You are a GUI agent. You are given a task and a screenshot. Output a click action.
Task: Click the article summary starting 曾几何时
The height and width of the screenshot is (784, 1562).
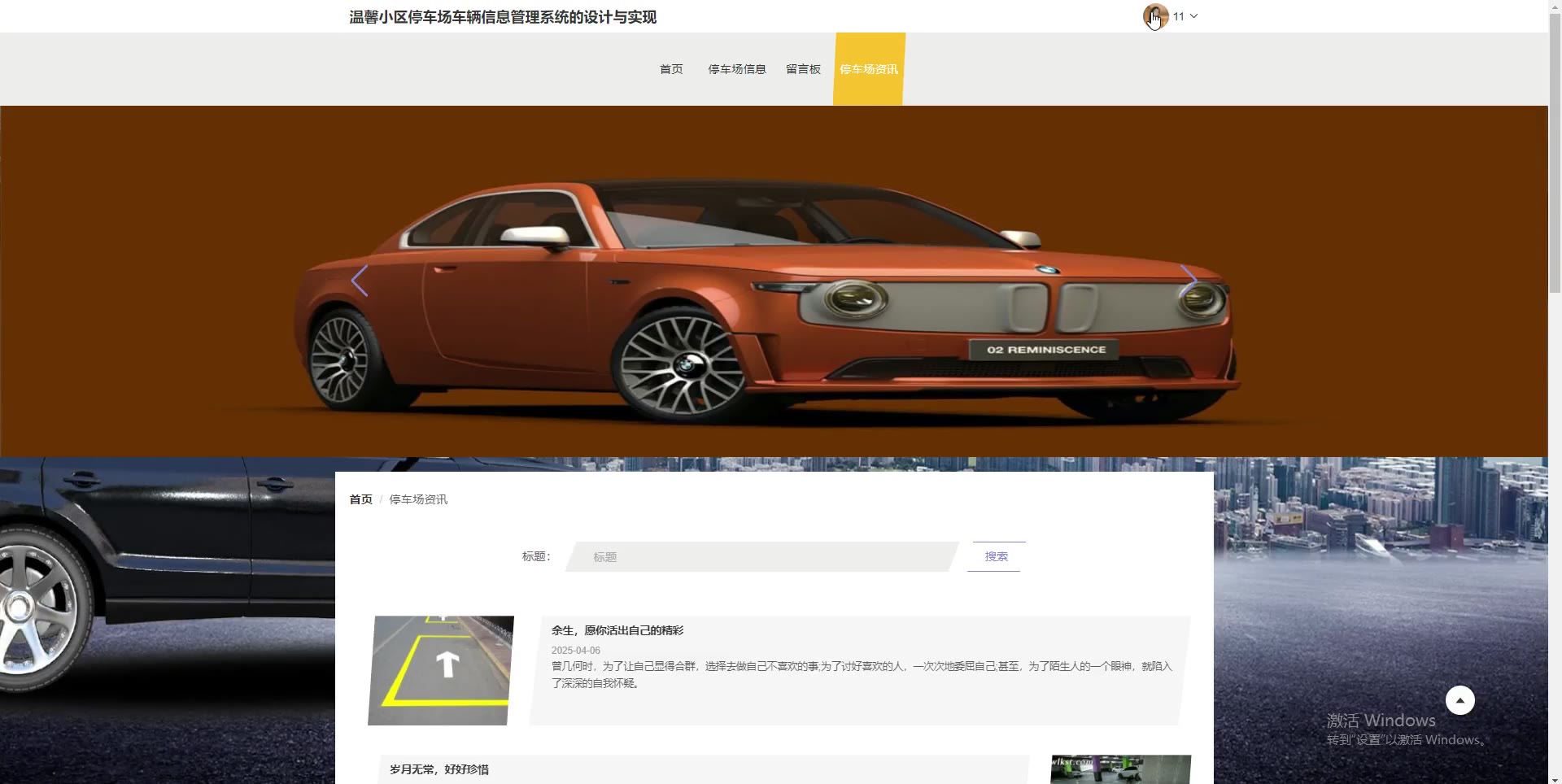coord(862,674)
